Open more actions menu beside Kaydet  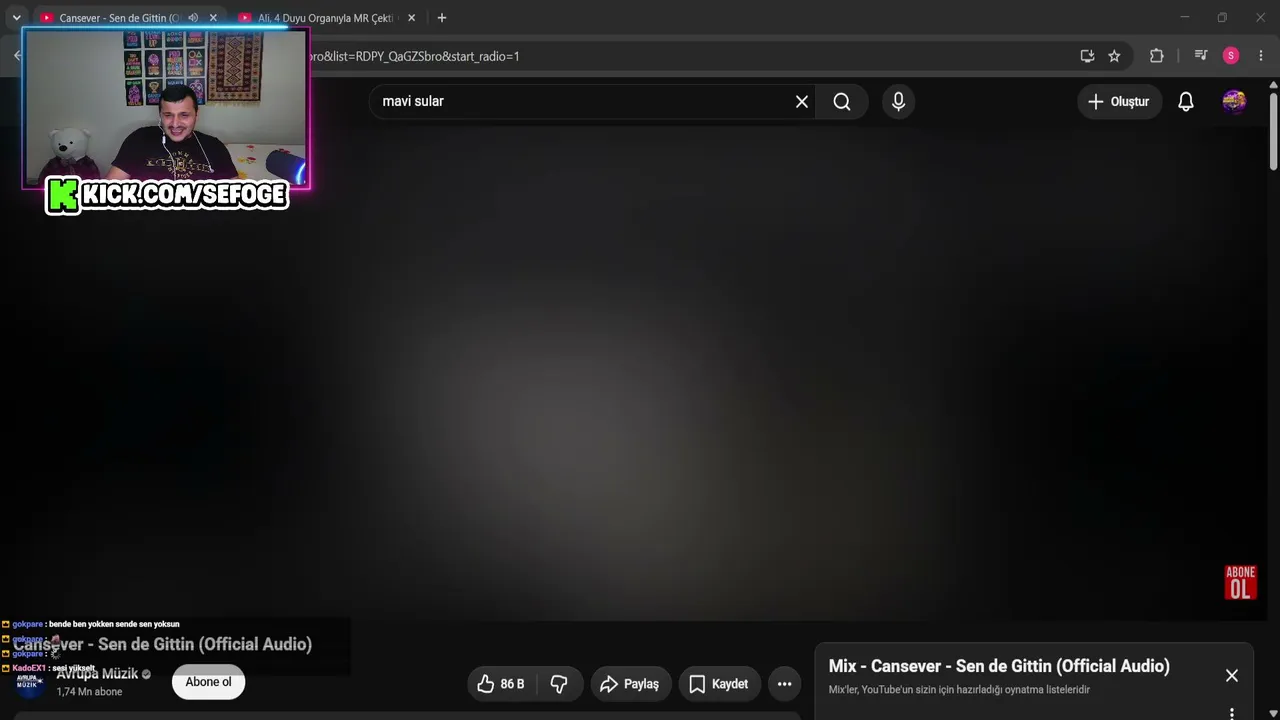pos(785,684)
